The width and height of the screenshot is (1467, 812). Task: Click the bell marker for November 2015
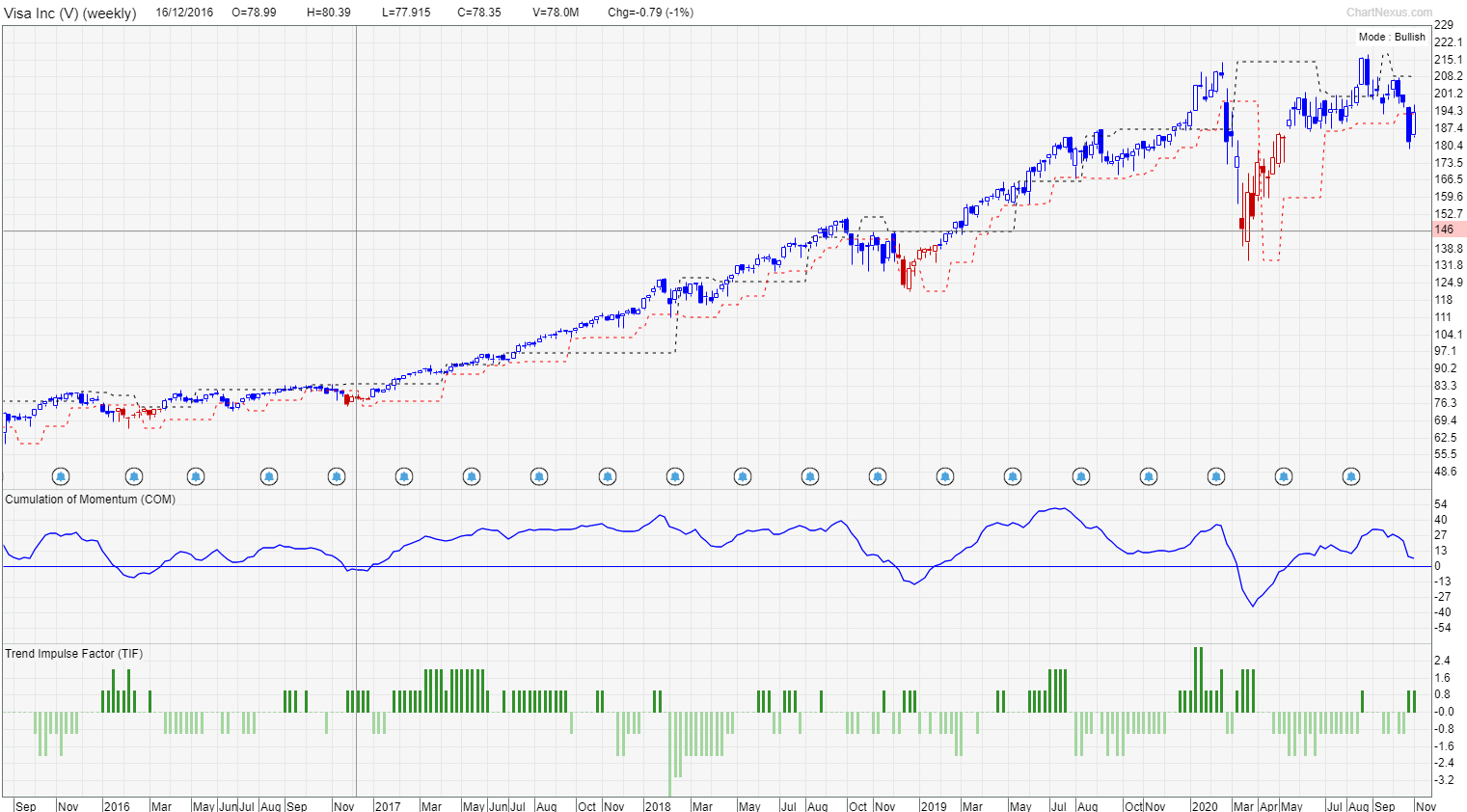tap(61, 476)
